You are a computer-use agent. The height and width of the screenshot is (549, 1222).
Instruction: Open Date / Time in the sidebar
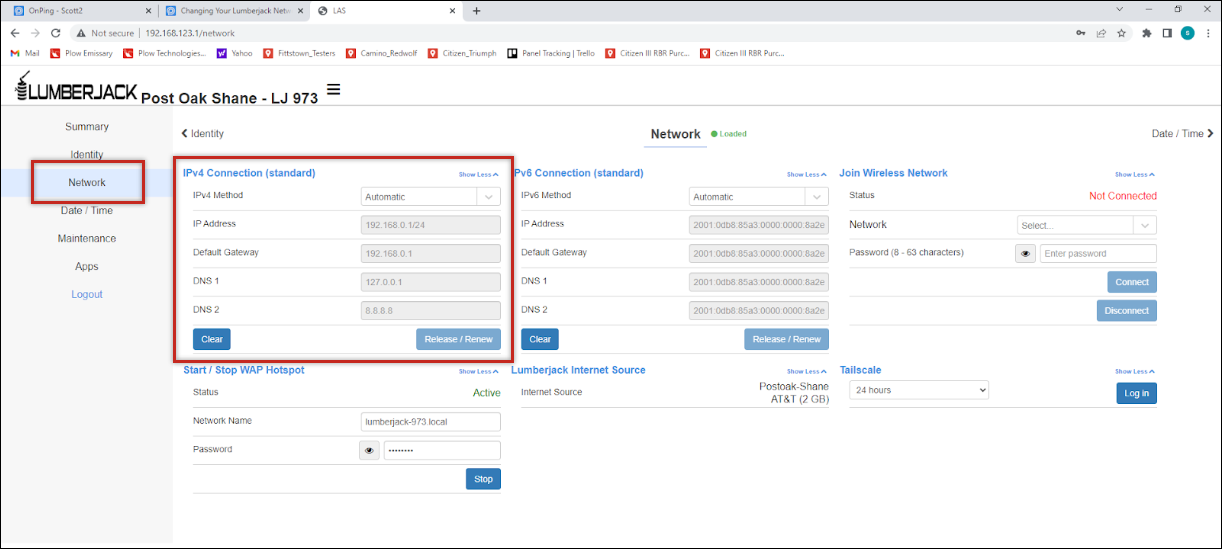(87, 211)
